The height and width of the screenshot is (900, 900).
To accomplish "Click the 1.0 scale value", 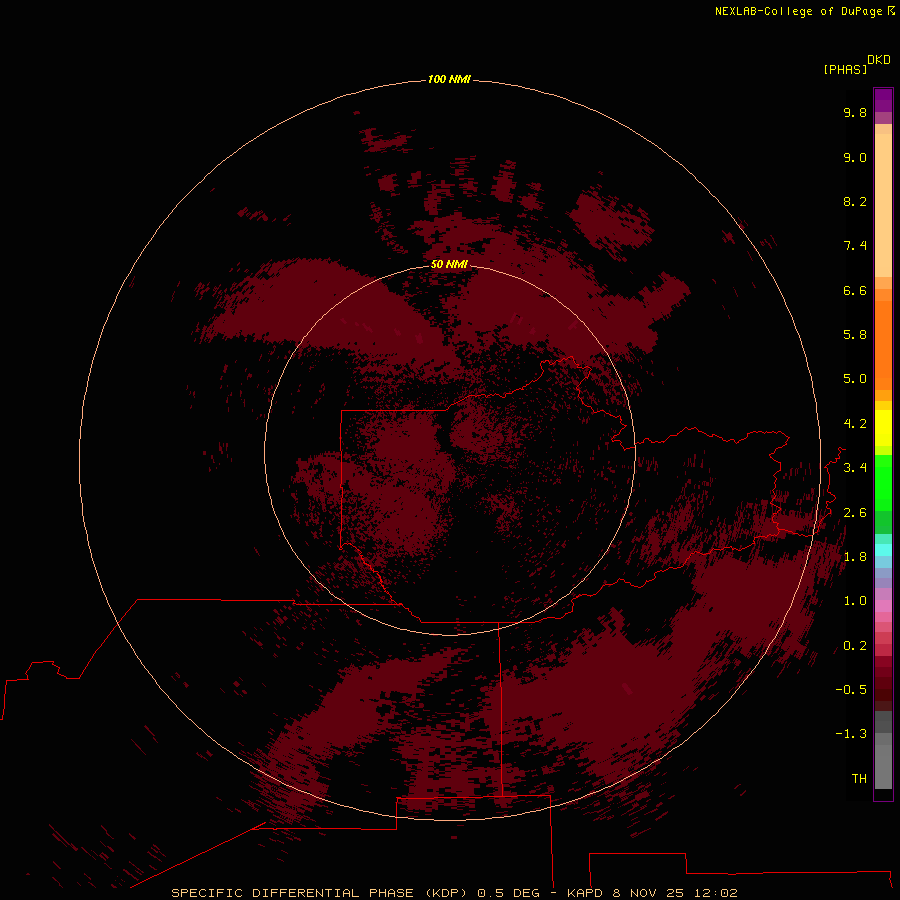I will [x=855, y=601].
